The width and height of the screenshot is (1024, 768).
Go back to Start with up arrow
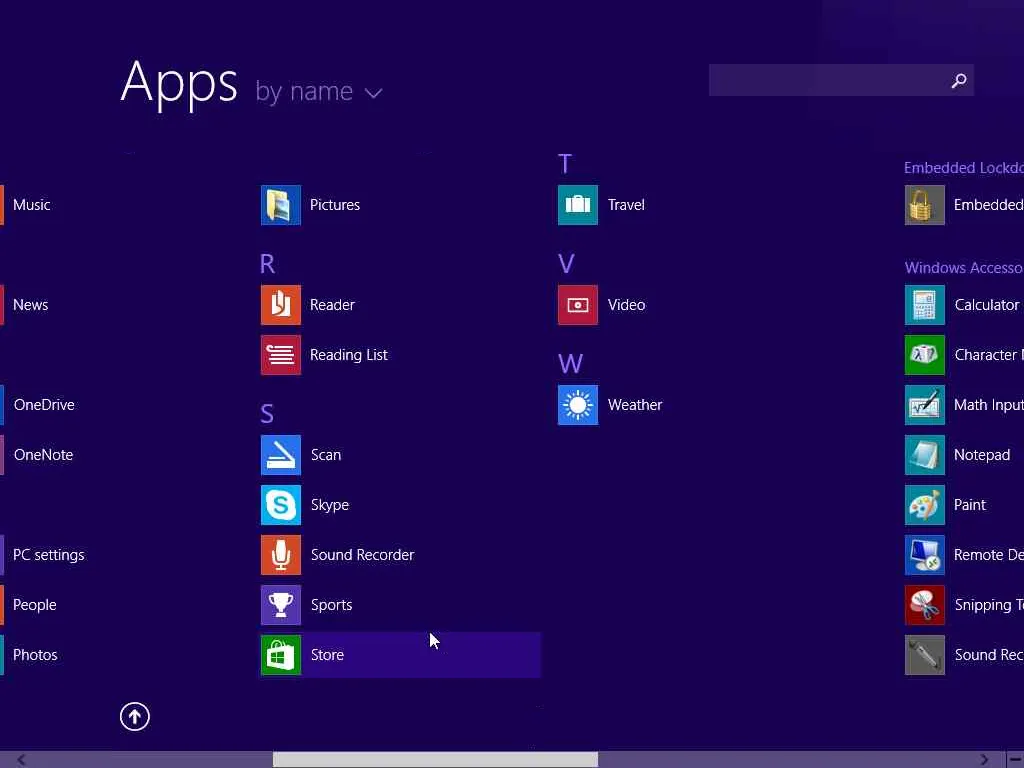point(135,716)
